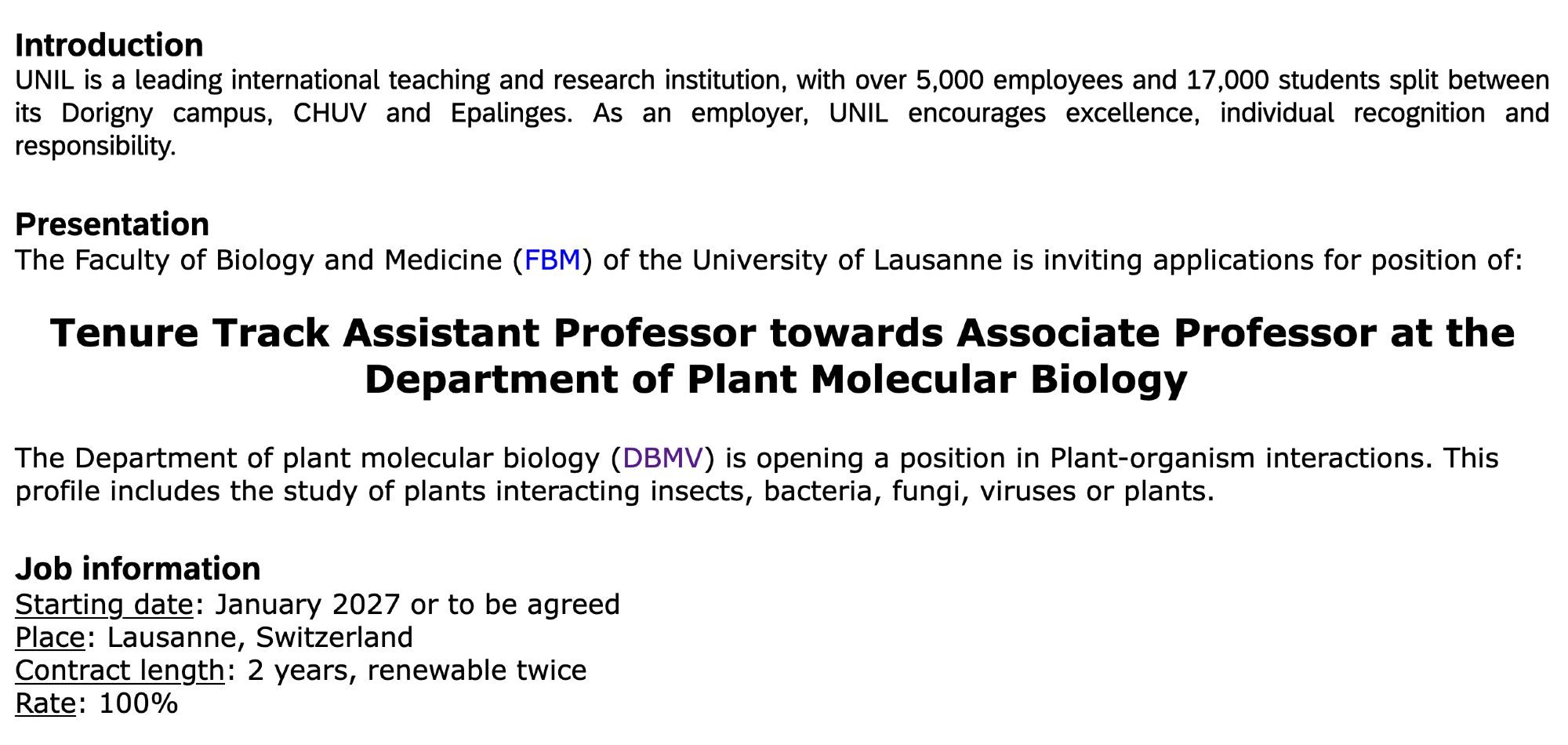1568x745 pixels.
Task: Click the underlined Rate label
Action: [45, 703]
